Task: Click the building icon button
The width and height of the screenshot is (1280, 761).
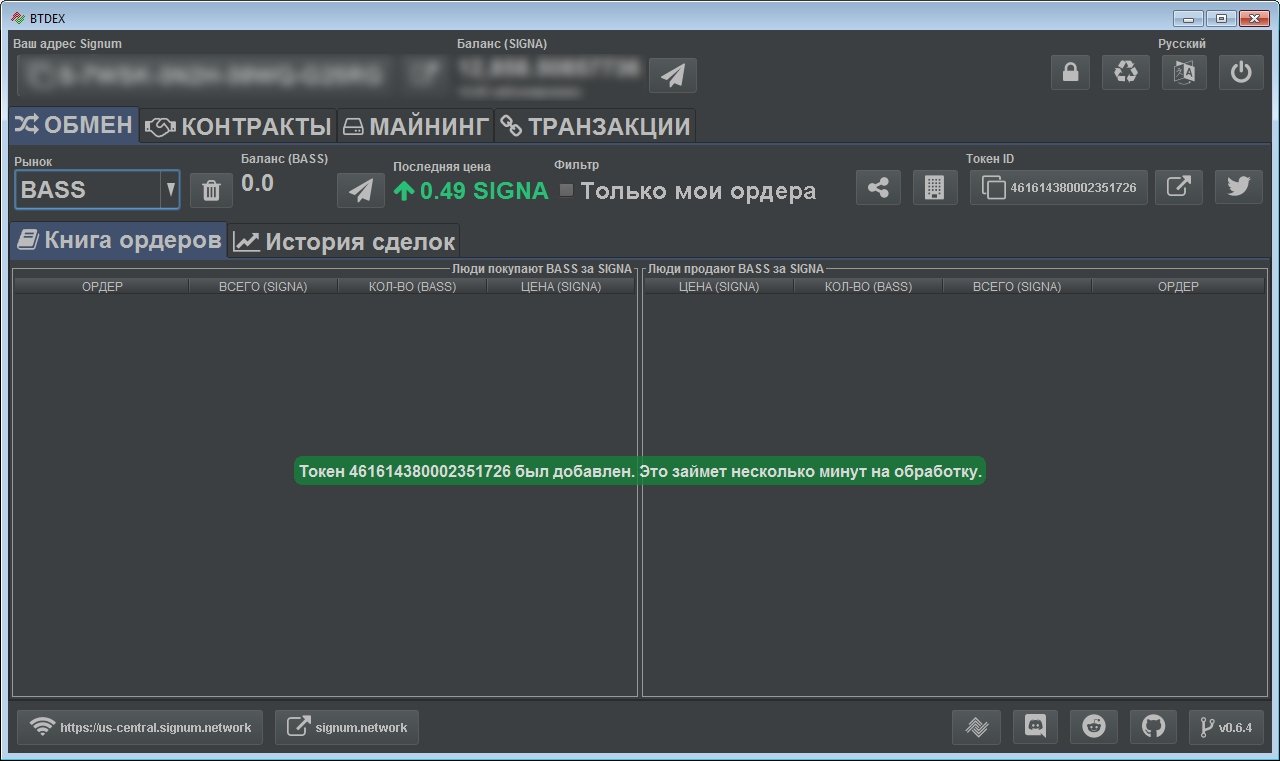Action: tap(935, 187)
